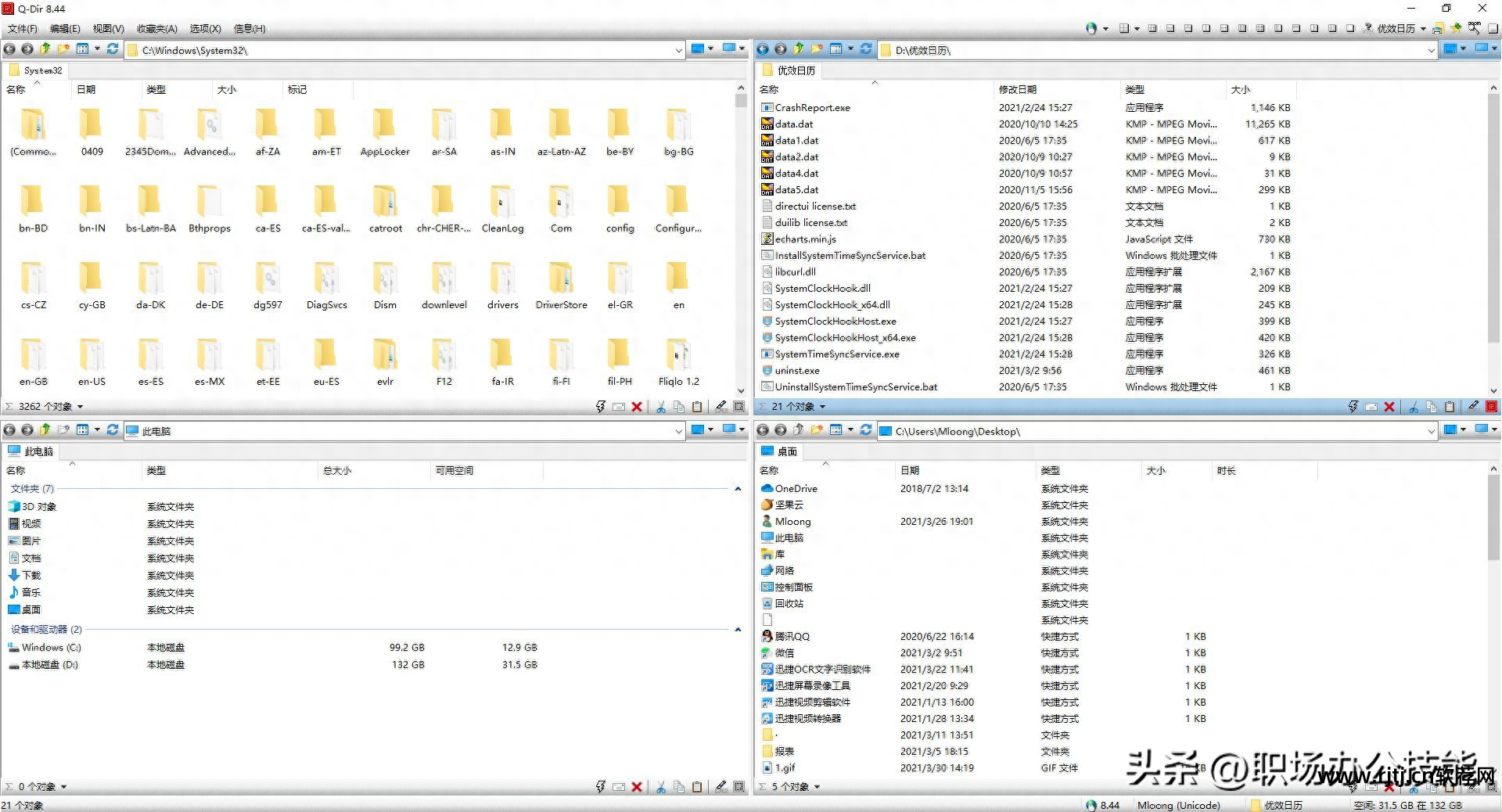Create a new folder in the Desktop pane

[816, 430]
